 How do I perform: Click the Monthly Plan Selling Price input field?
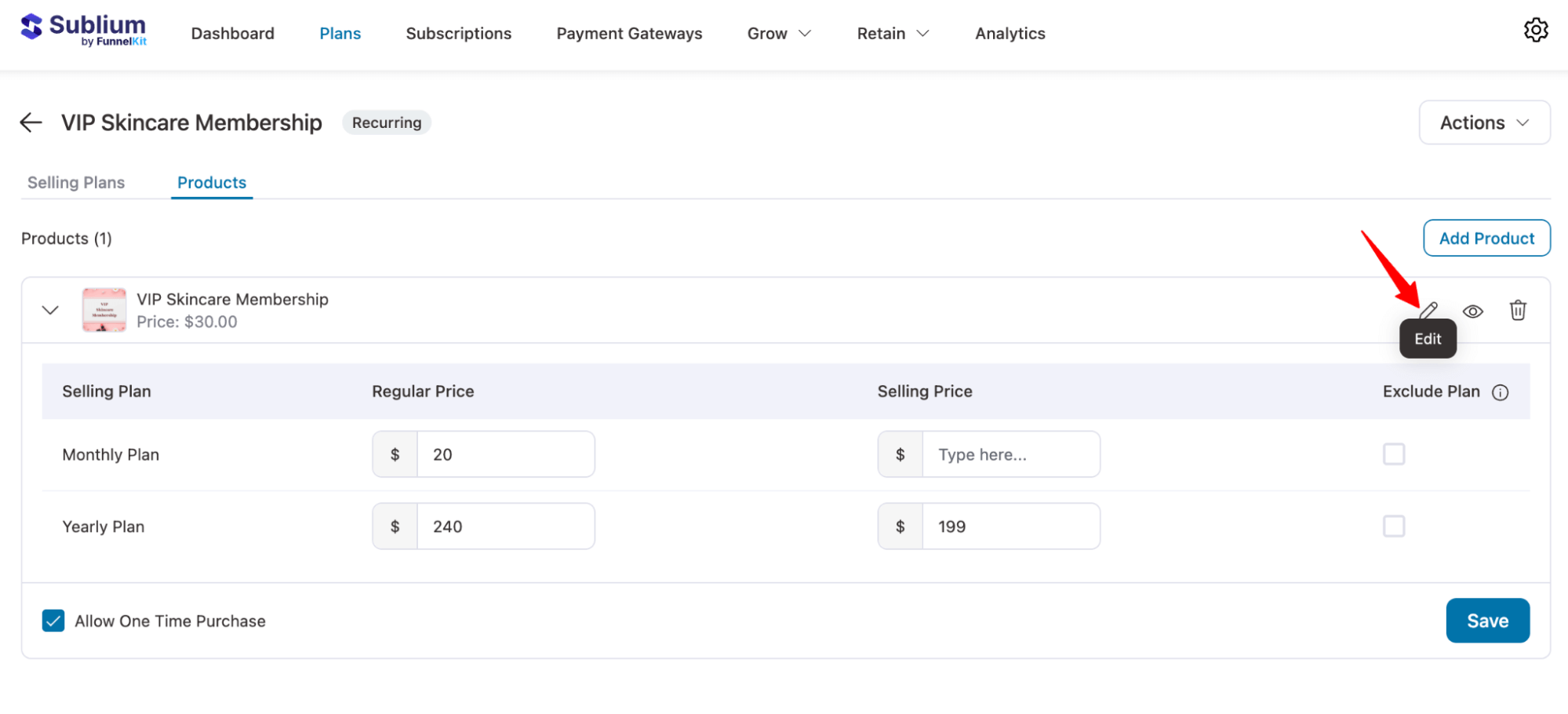tap(1011, 454)
